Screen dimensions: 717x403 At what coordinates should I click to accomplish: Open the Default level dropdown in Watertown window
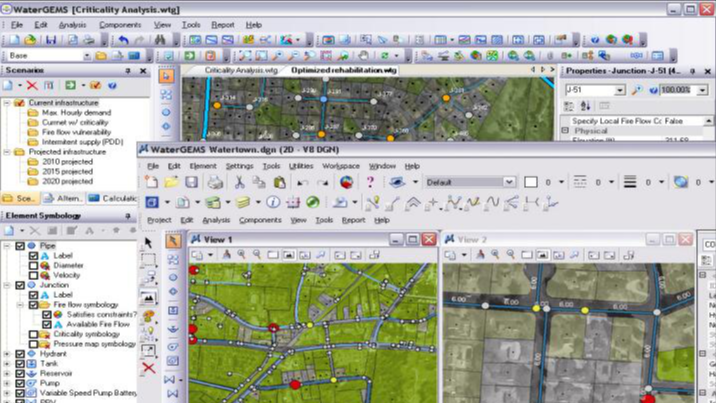click(509, 182)
